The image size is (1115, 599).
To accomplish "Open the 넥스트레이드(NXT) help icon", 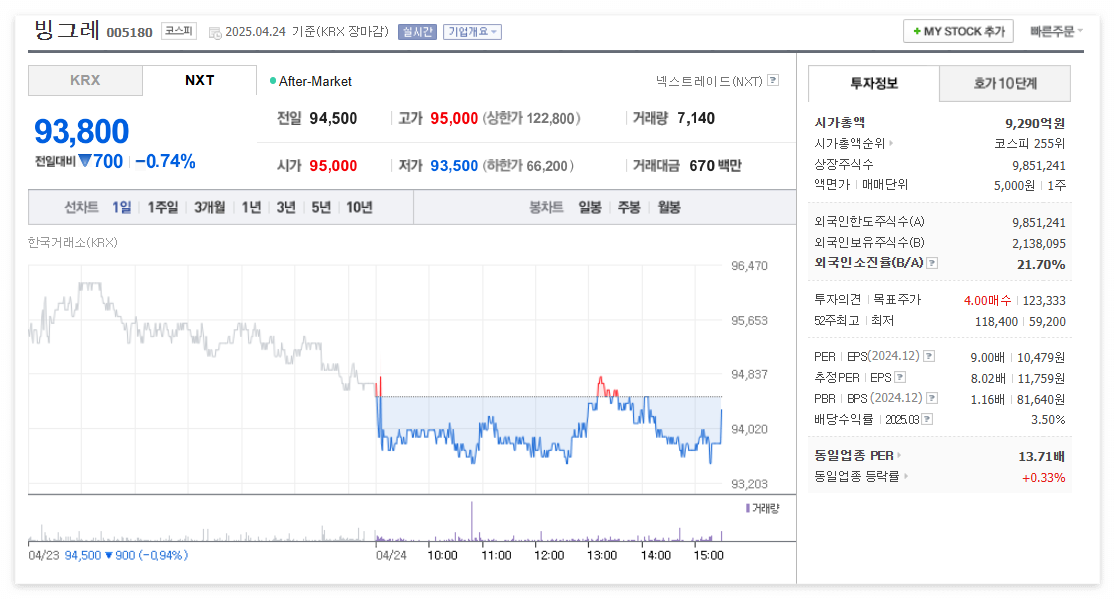I will (772, 81).
